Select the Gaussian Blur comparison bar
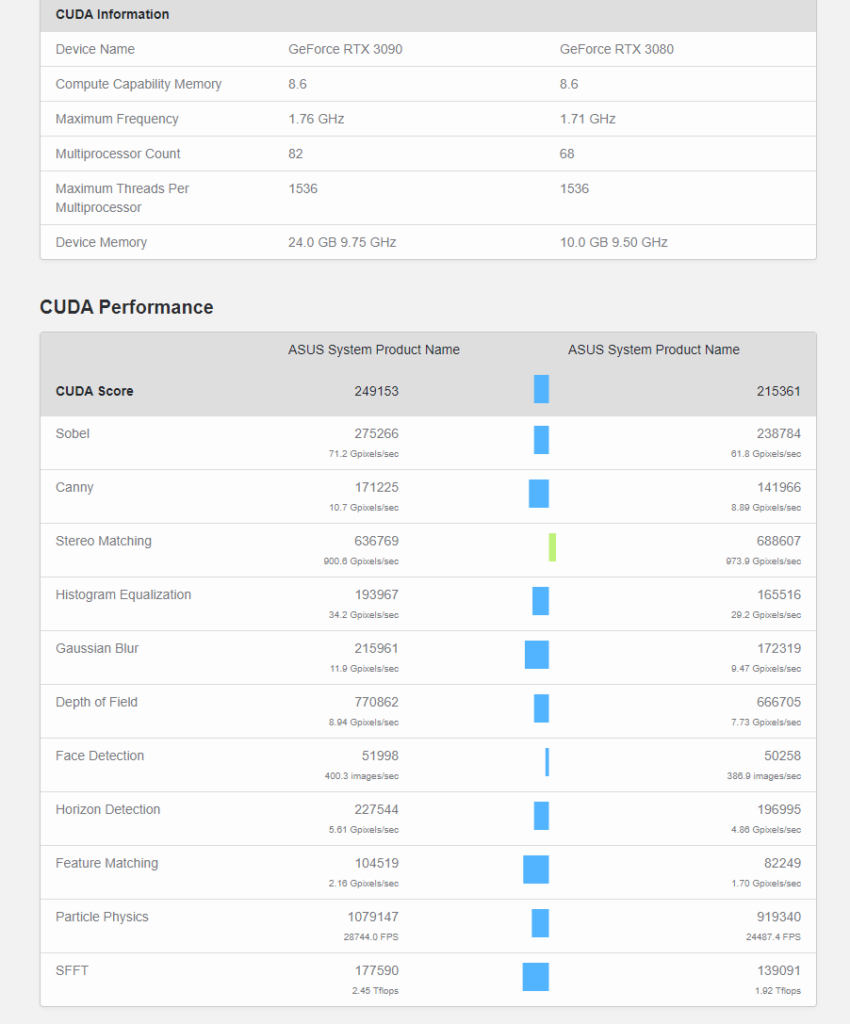The image size is (850, 1024). [537, 655]
